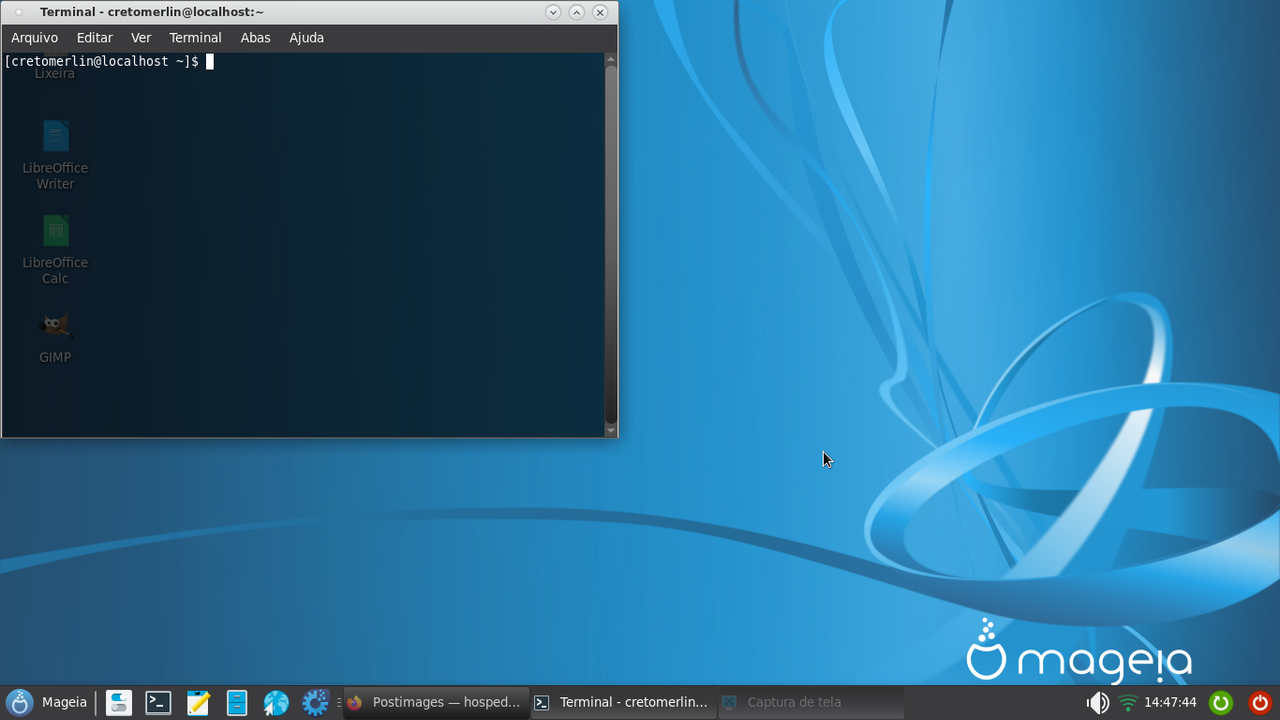
Task: Open the clock showing 14:47:44
Action: (1170, 703)
